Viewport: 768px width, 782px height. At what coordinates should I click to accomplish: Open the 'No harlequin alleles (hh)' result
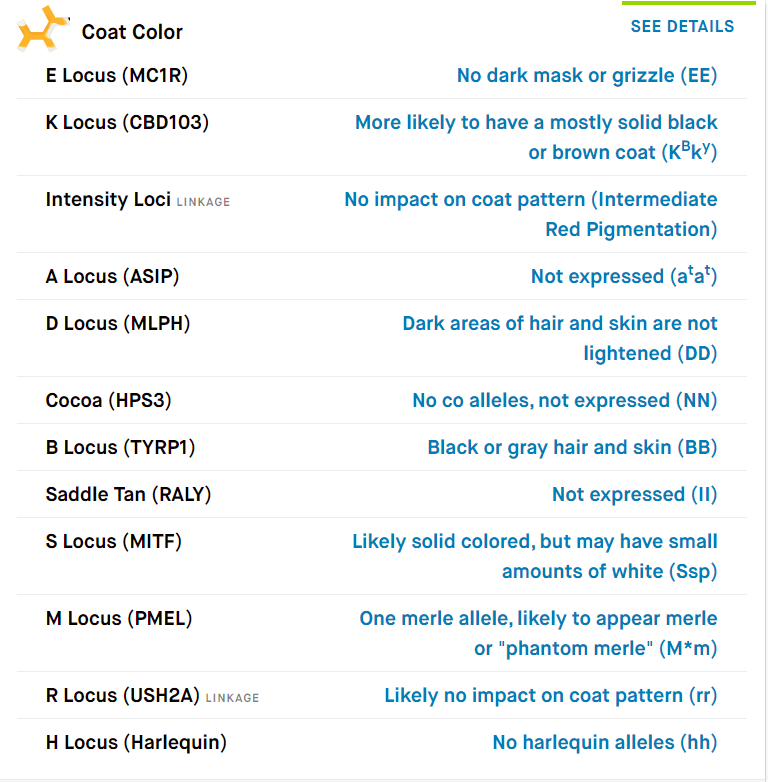605,743
